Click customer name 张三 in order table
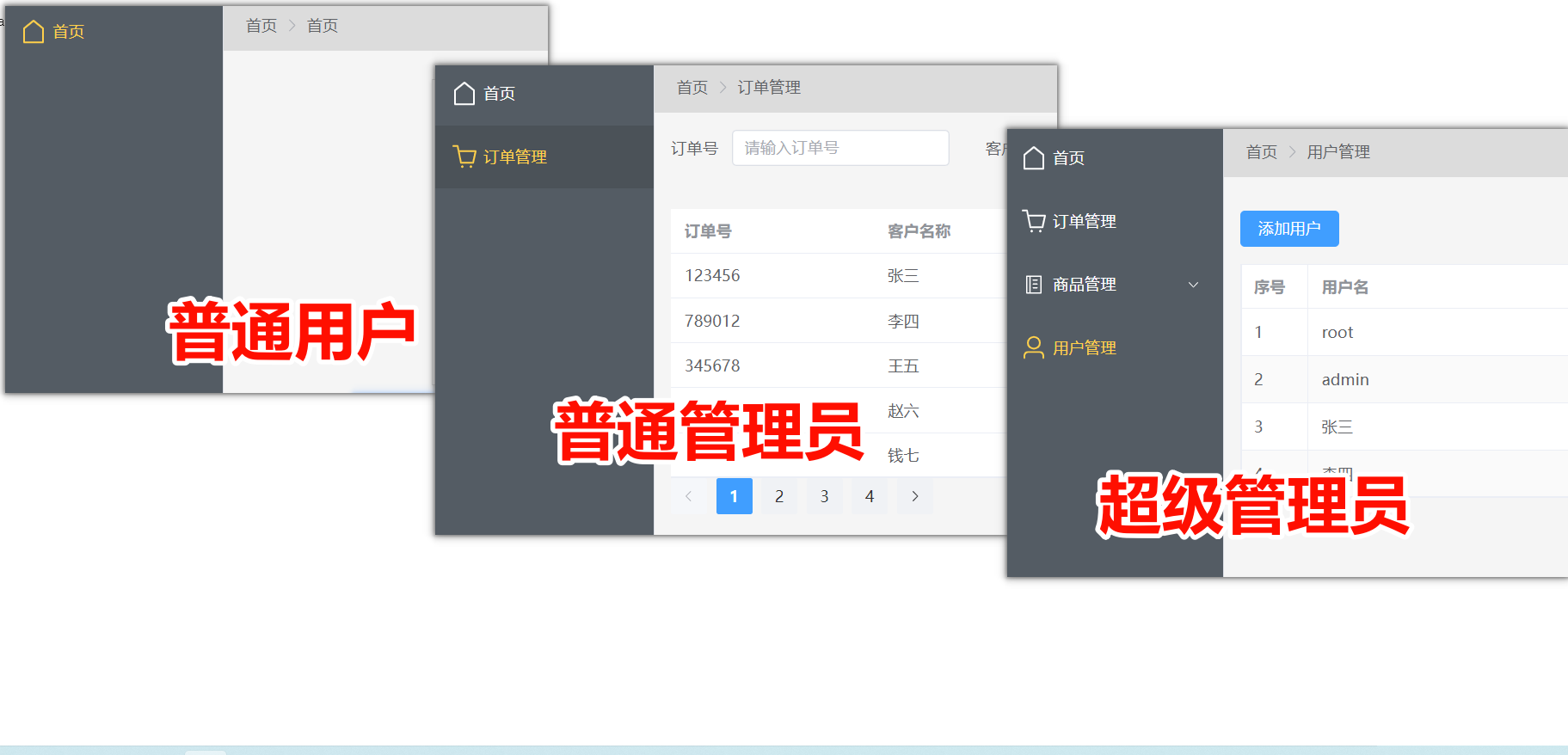Viewport: 1568px width, 755px height. [x=903, y=276]
